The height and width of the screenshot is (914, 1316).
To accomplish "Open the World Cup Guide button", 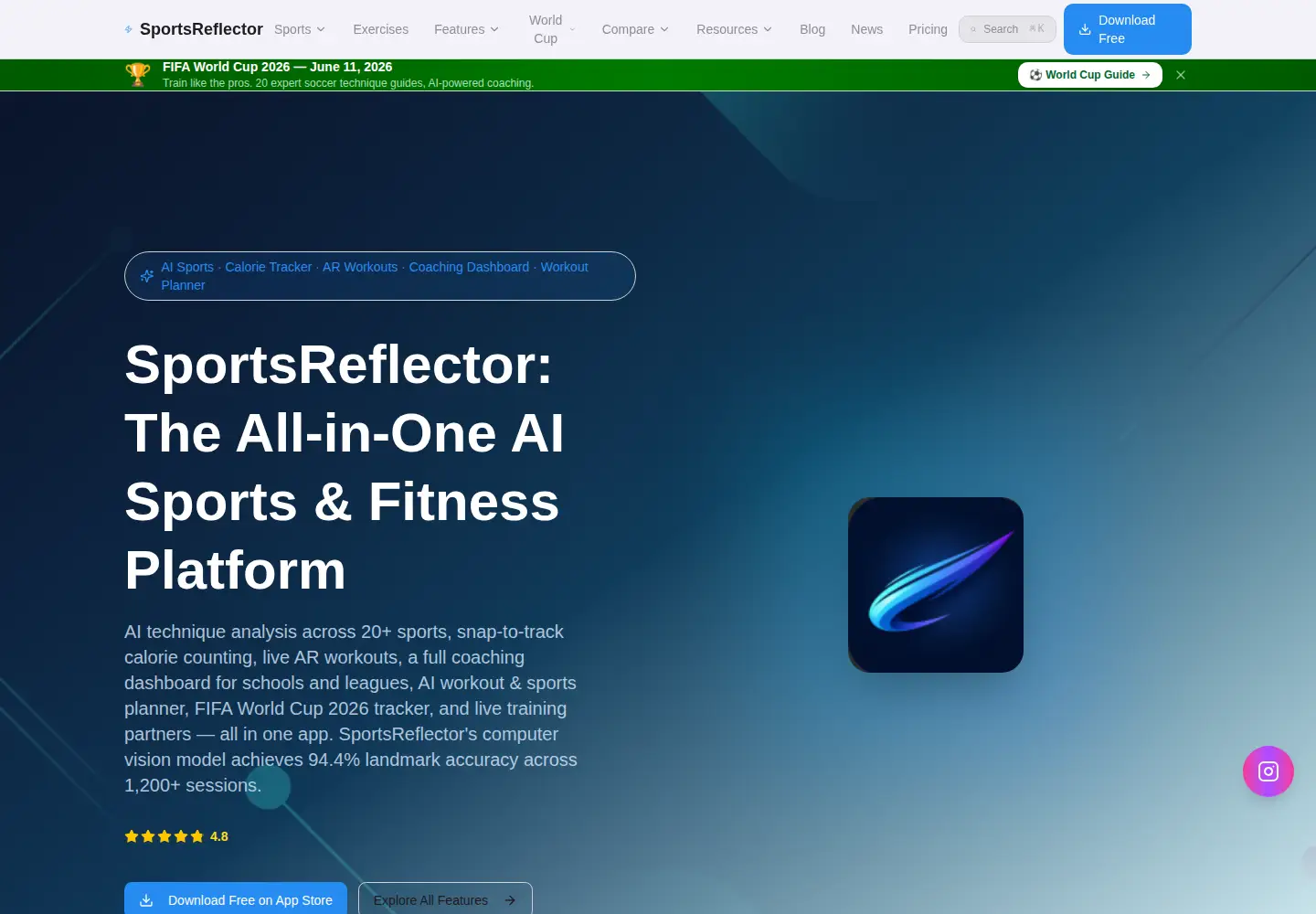I will point(1090,75).
